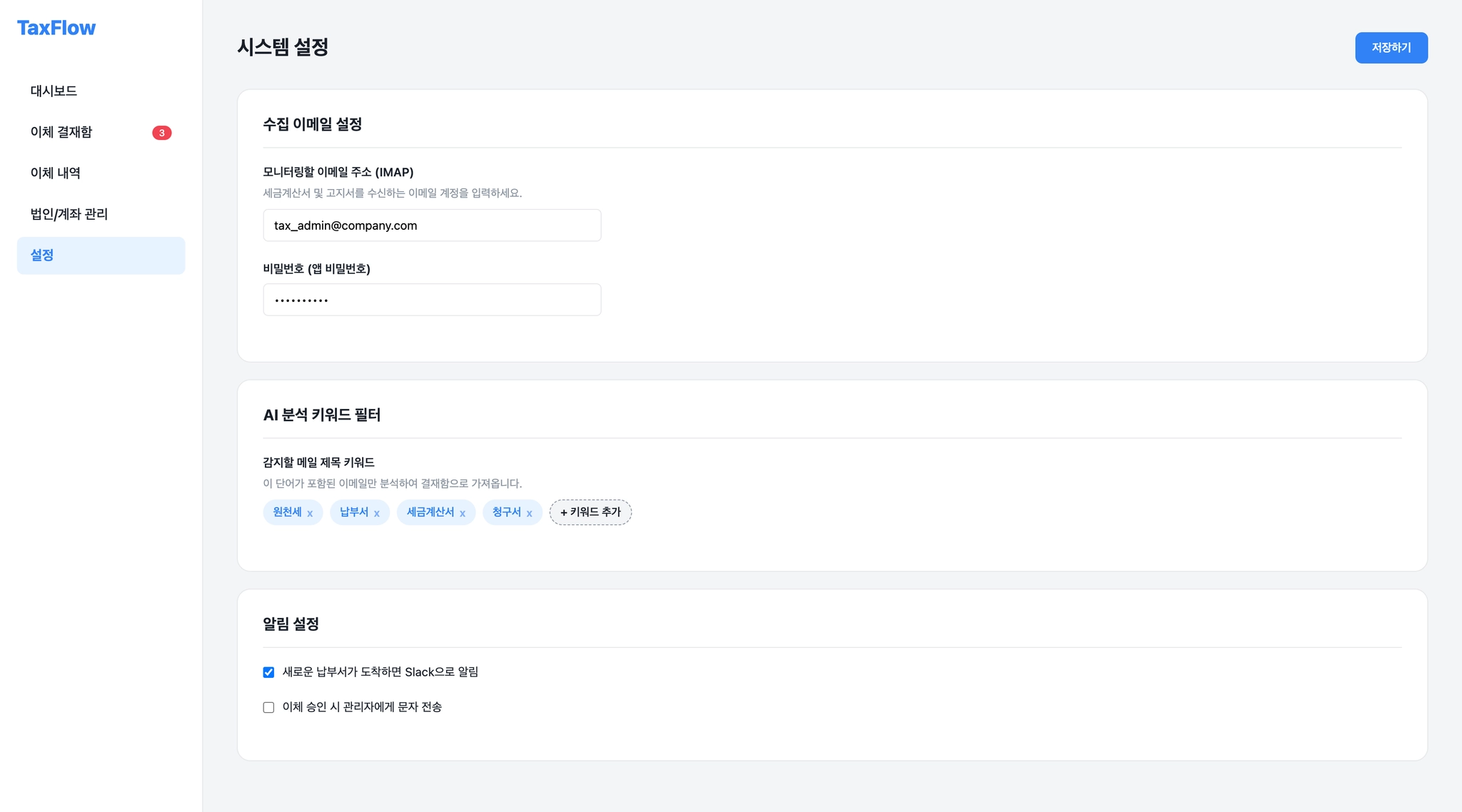The image size is (1462, 812).
Task: Remove the 세금계산서 keyword tag
Action: click(463, 513)
